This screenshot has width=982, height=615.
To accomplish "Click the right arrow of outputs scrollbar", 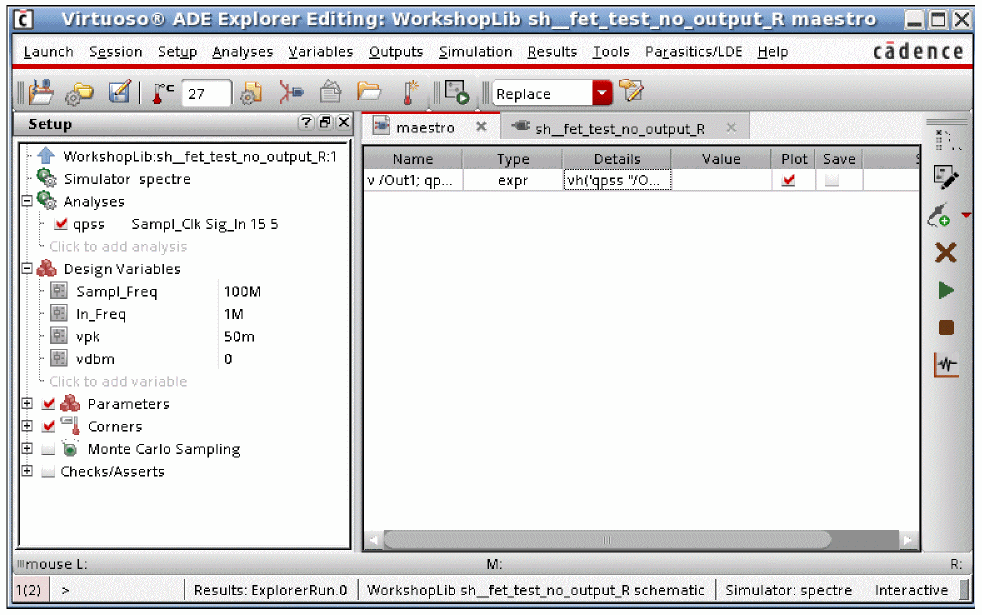I will (x=907, y=539).
